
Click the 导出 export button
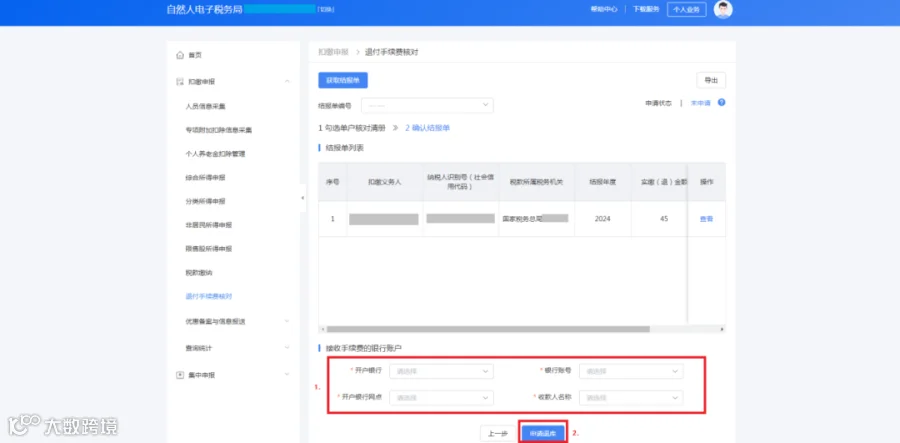click(711, 80)
